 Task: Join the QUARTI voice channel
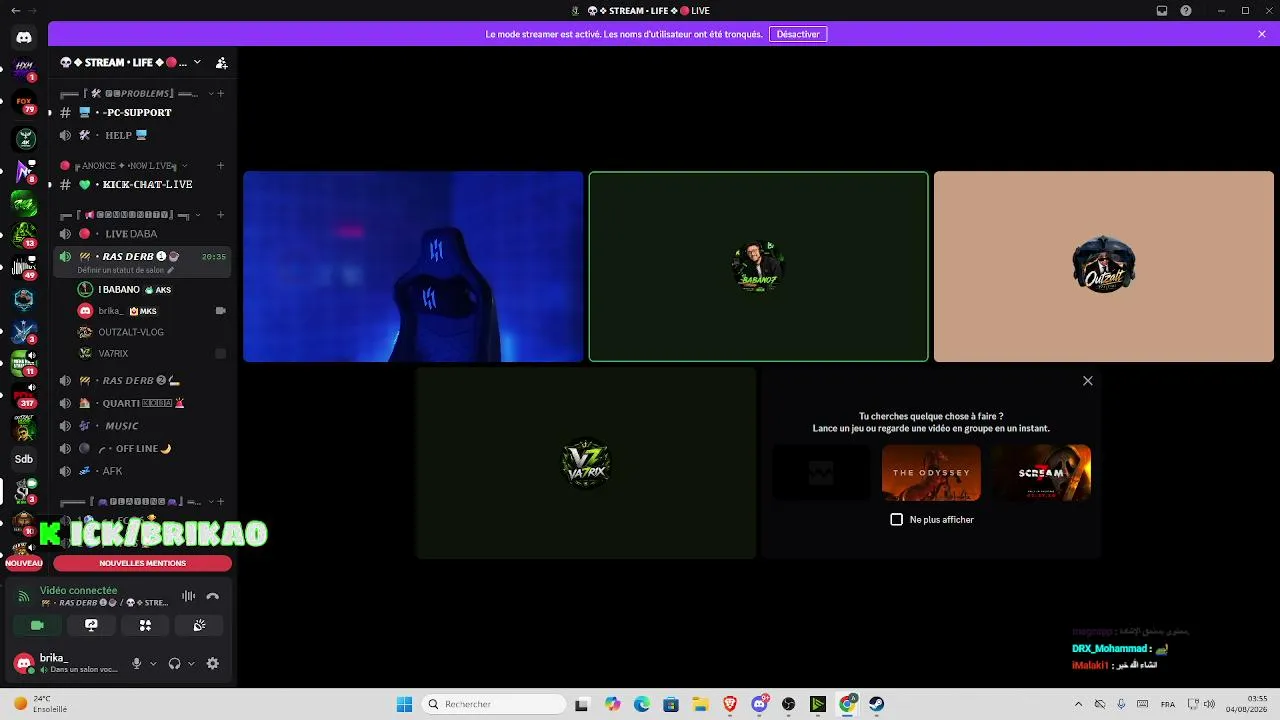(142, 403)
